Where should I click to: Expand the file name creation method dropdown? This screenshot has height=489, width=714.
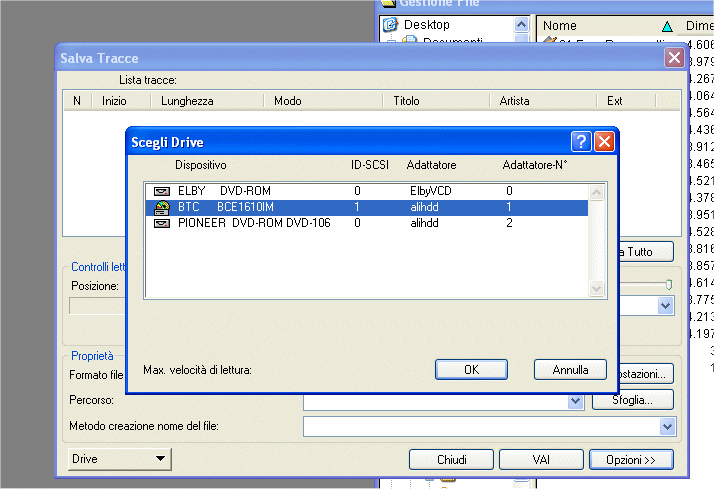(x=668, y=427)
